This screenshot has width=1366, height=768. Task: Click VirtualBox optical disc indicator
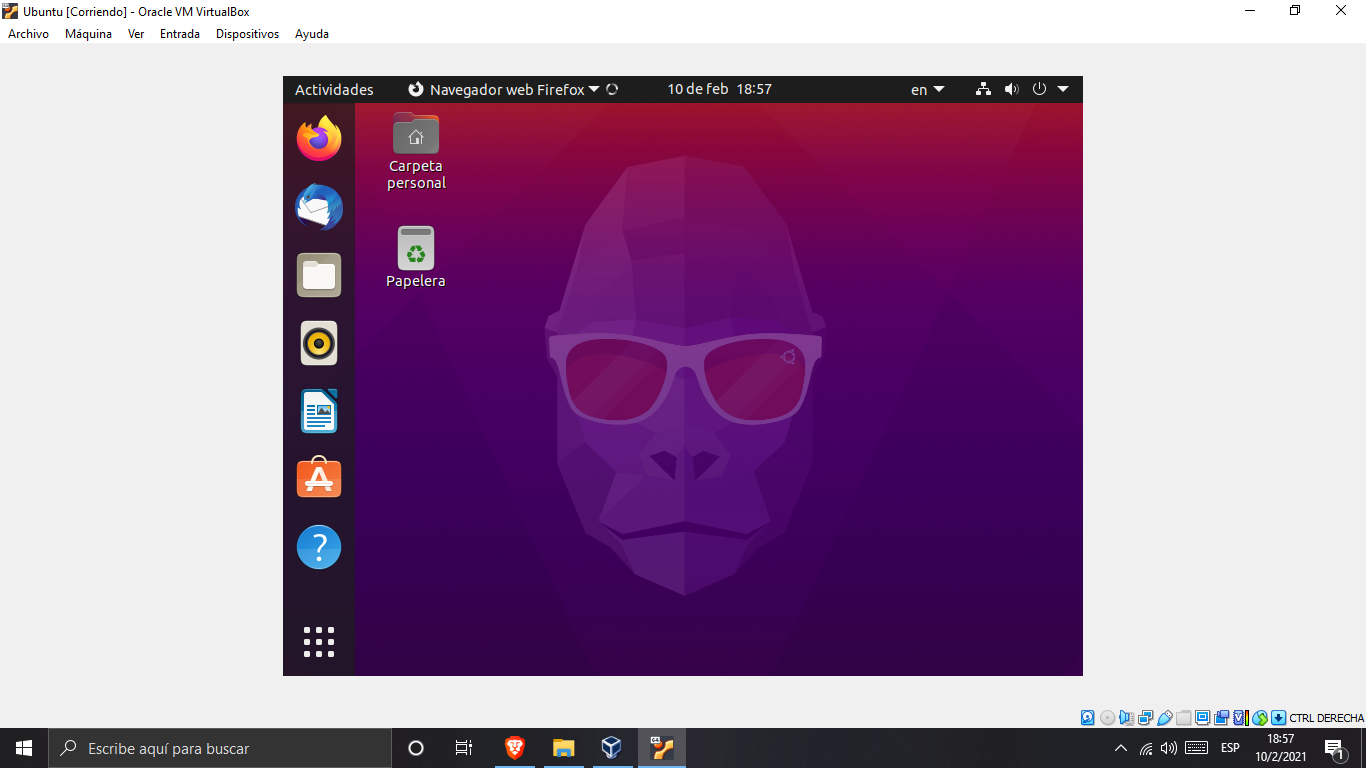(x=1108, y=718)
